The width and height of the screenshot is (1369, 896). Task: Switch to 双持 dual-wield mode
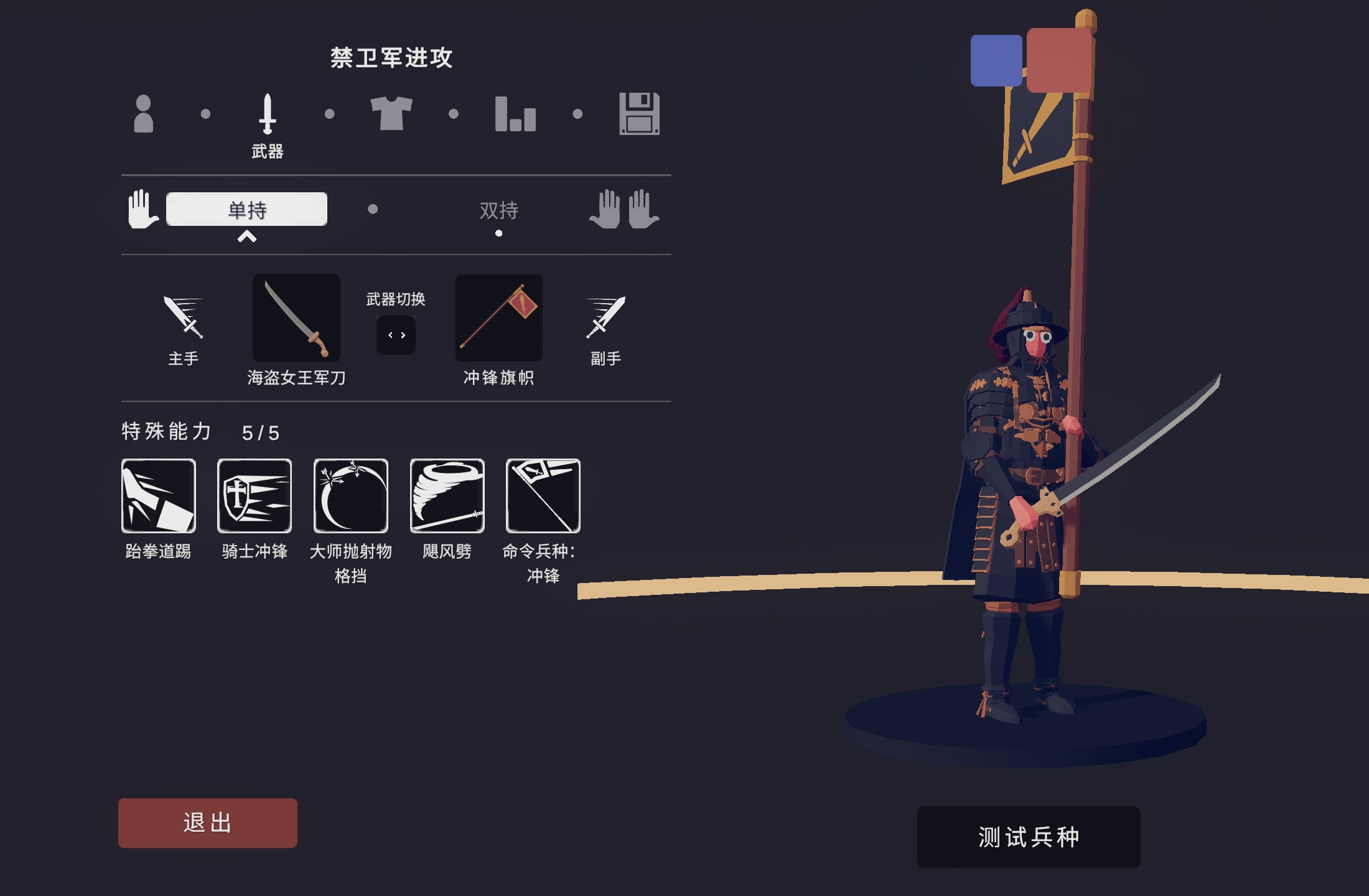498,210
